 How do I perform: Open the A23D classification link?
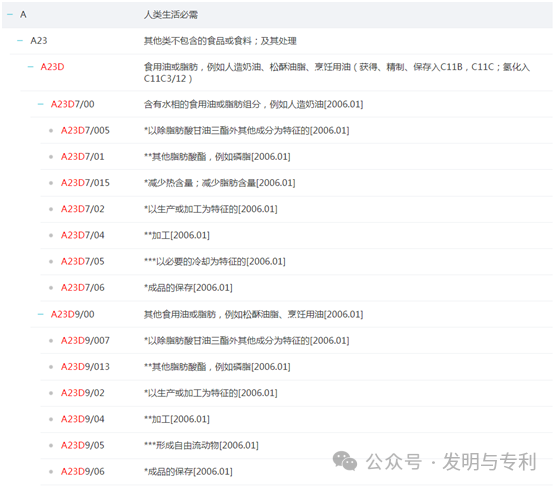pyautogui.click(x=52, y=67)
